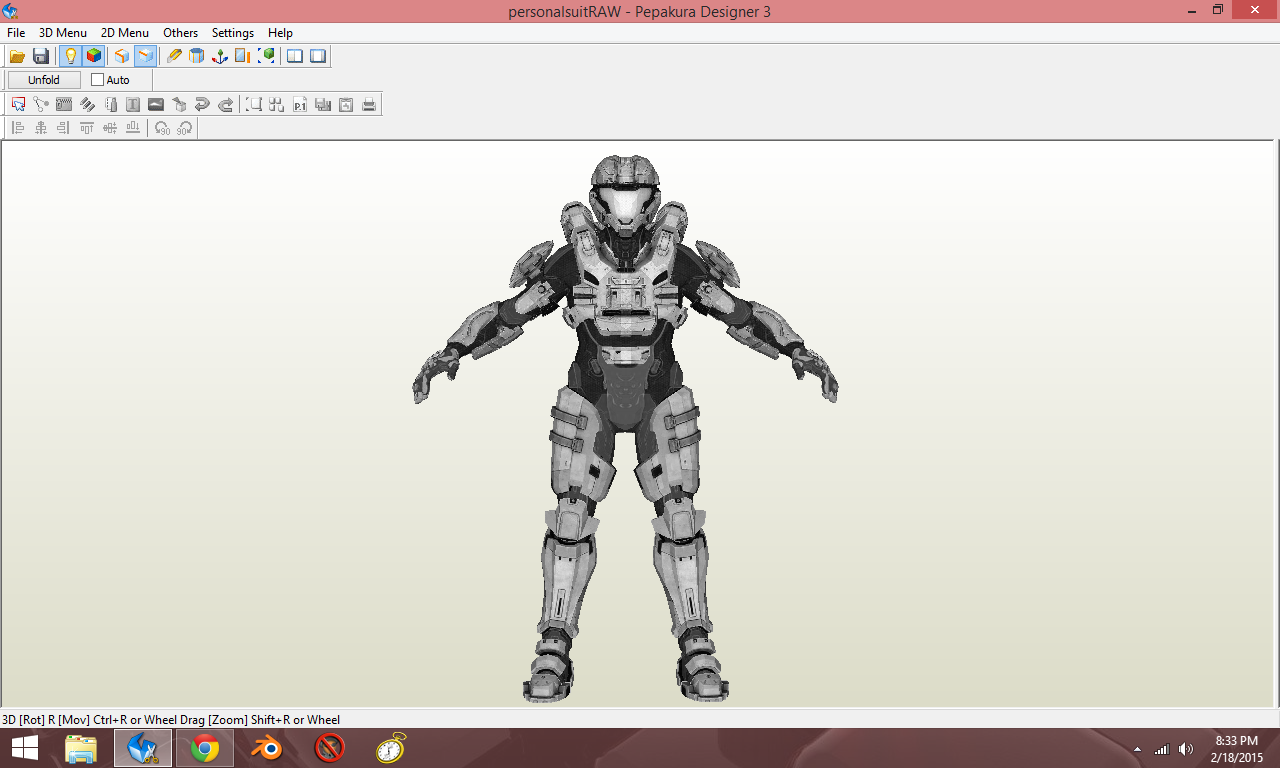Viewport: 1280px width, 768px height.
Task: Open Google Chrome from the taskbar
Action: 205,748
